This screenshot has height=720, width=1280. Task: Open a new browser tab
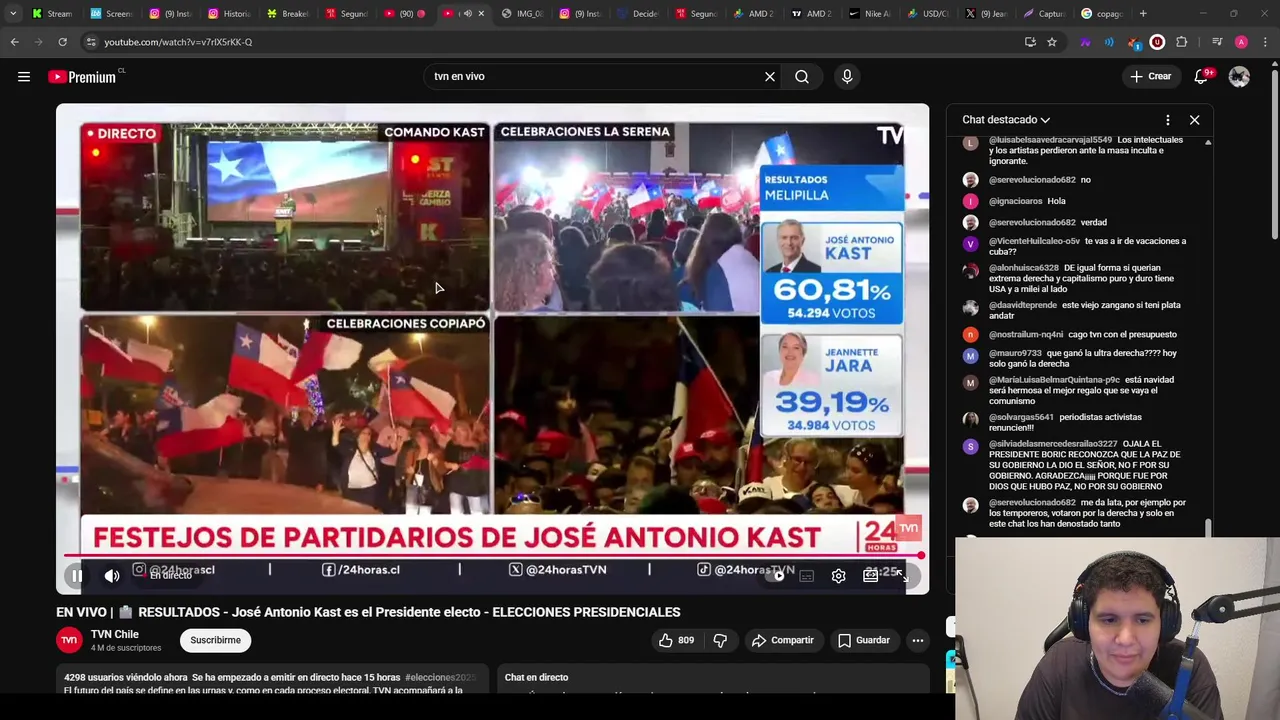(1143, 14)
